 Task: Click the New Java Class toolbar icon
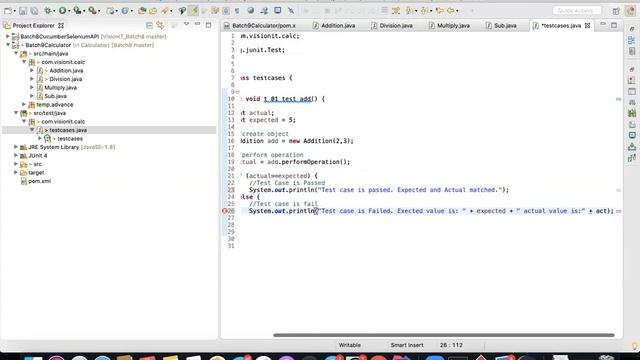point(124,11)
